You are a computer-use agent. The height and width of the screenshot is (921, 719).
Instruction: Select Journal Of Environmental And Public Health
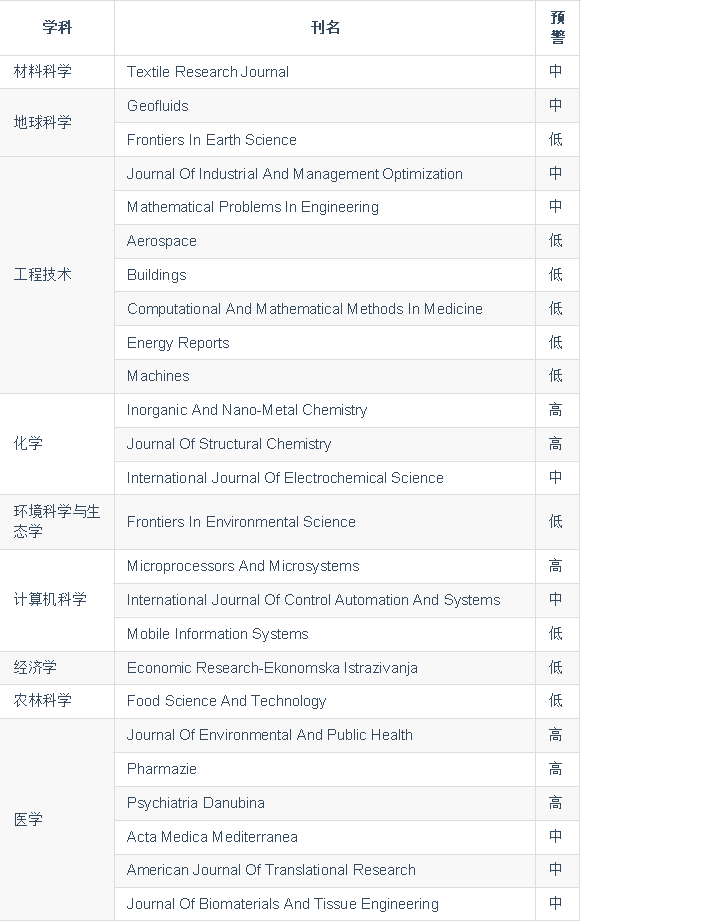[x=270, y=735]
